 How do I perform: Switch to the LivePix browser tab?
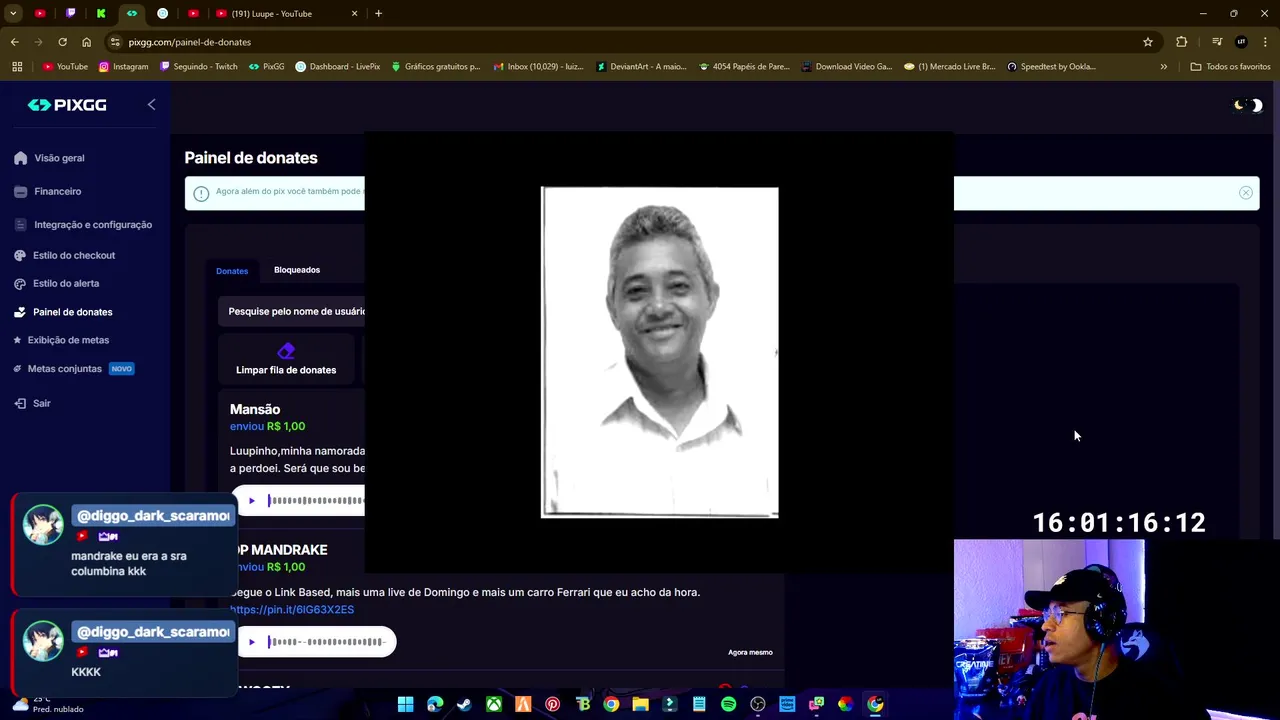pos(162,14)
